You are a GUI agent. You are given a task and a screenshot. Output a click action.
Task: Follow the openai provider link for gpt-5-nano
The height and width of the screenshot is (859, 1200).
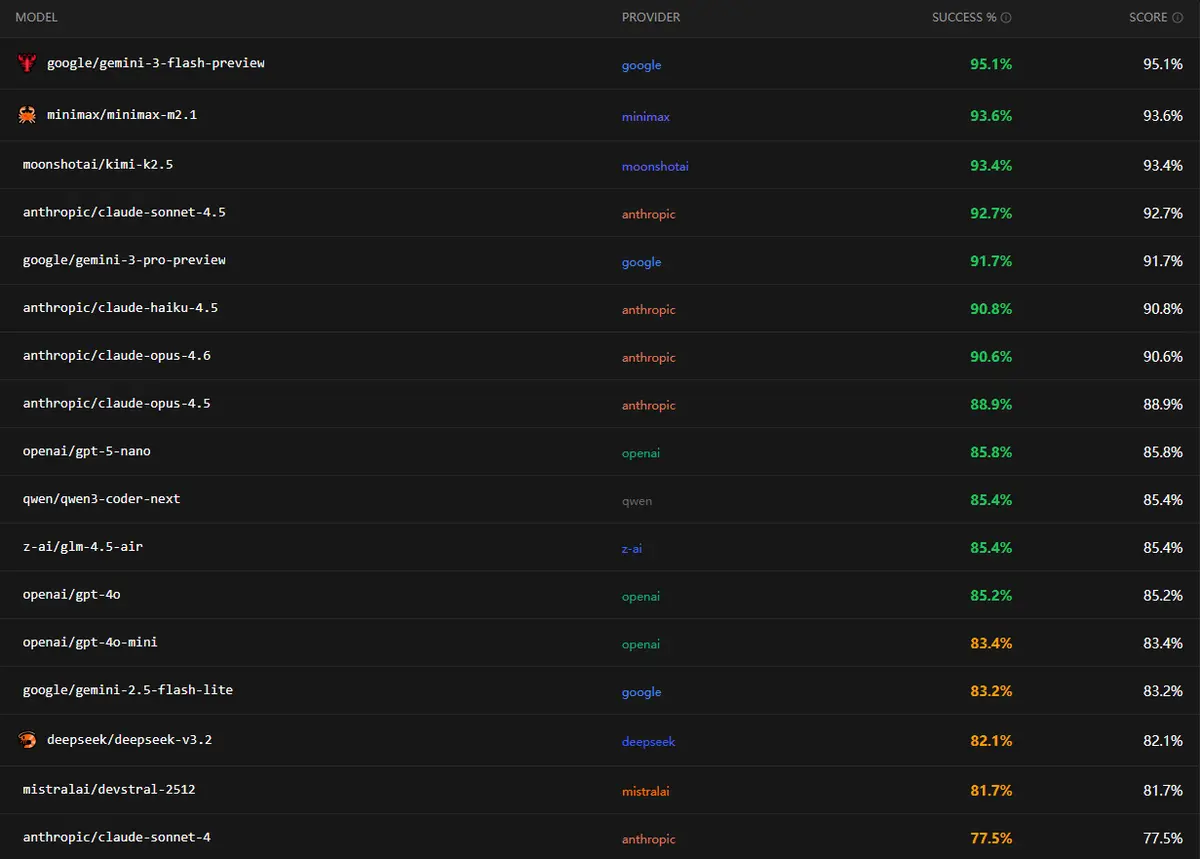point(641,453)
